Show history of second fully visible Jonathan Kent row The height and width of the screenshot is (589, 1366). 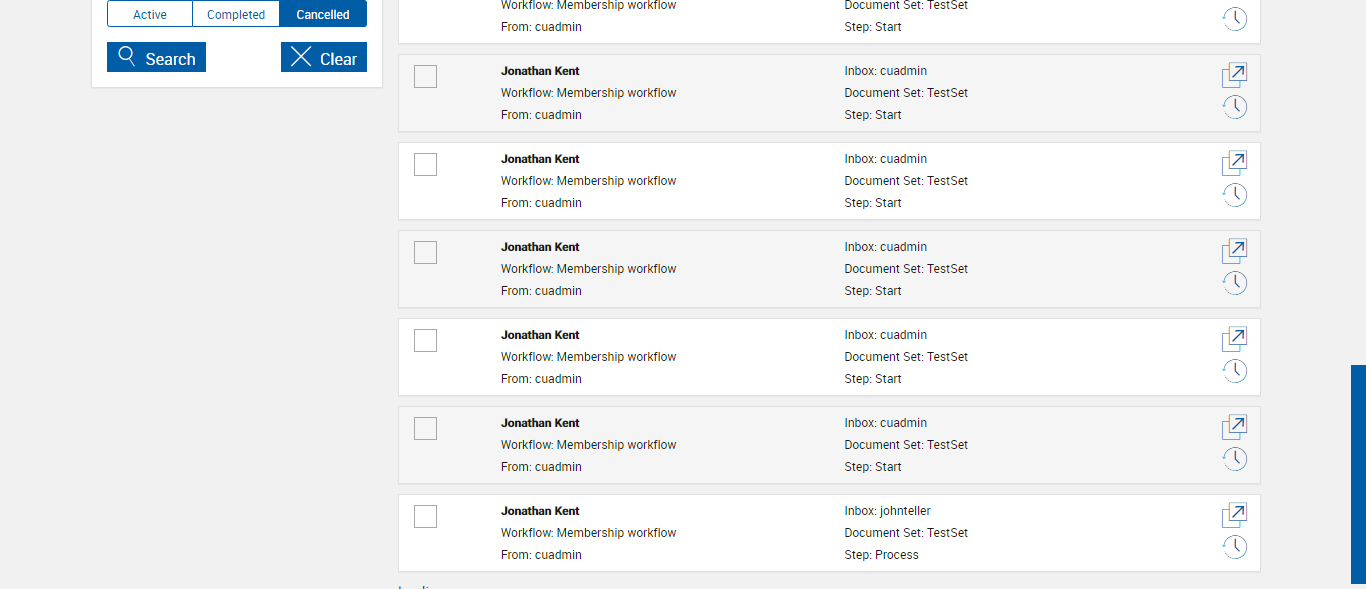coord(1235,195)
